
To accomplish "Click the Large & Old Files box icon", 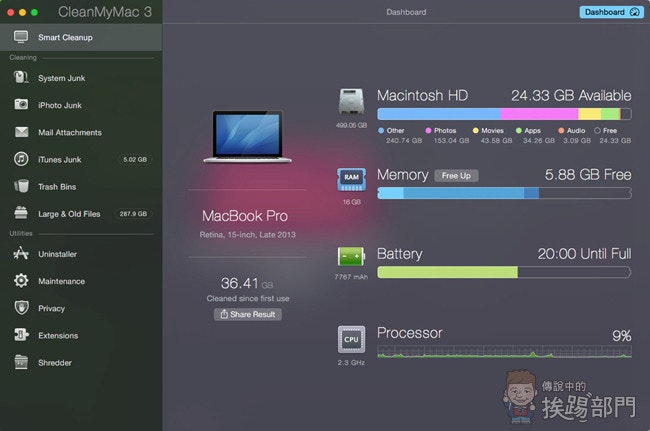I will (x=21, y=213).
